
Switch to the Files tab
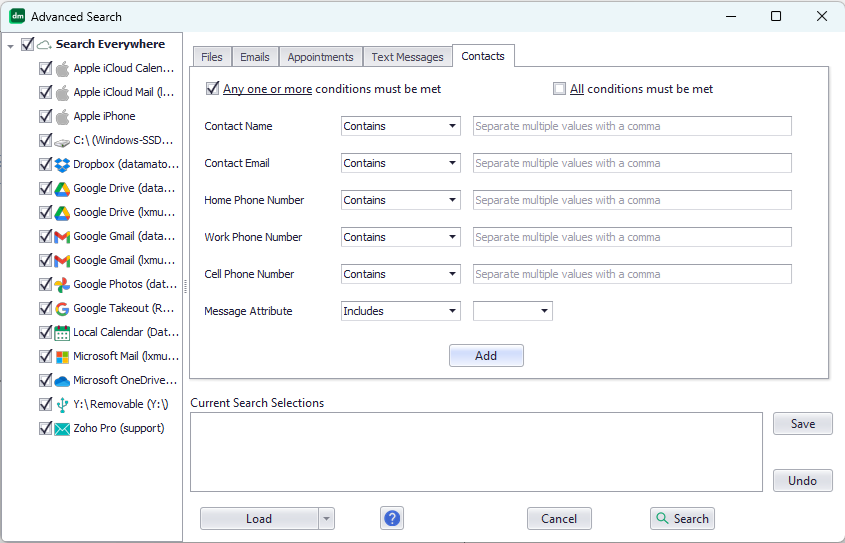(212, 57)
